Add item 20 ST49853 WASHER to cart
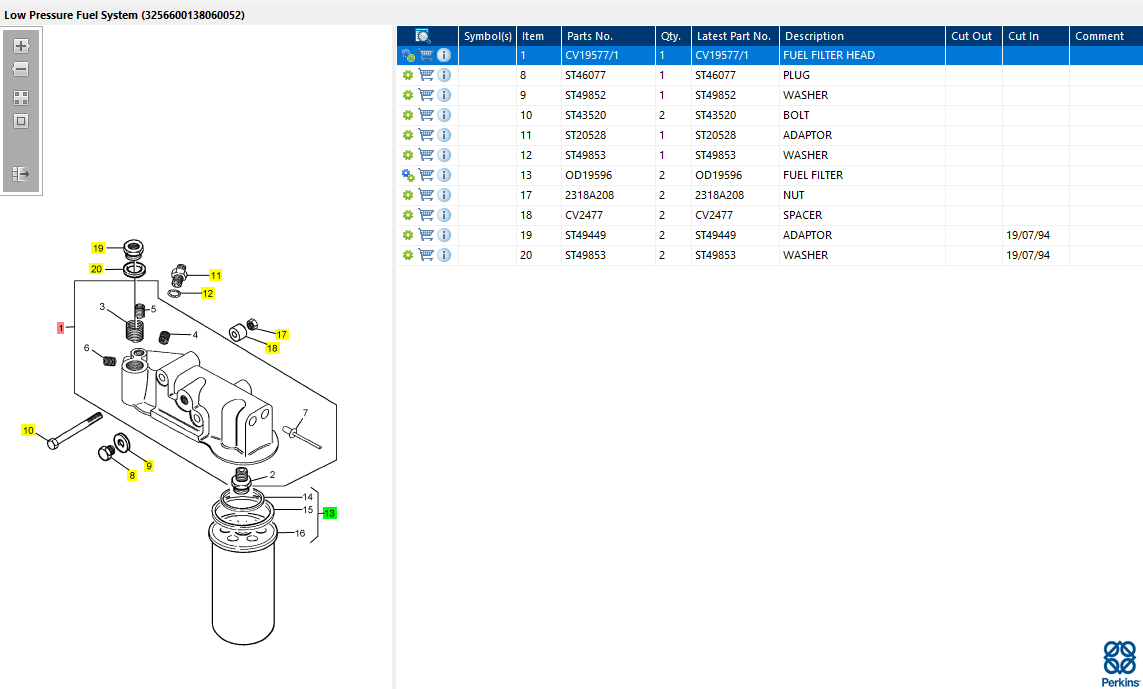 (x=426, y=255)
